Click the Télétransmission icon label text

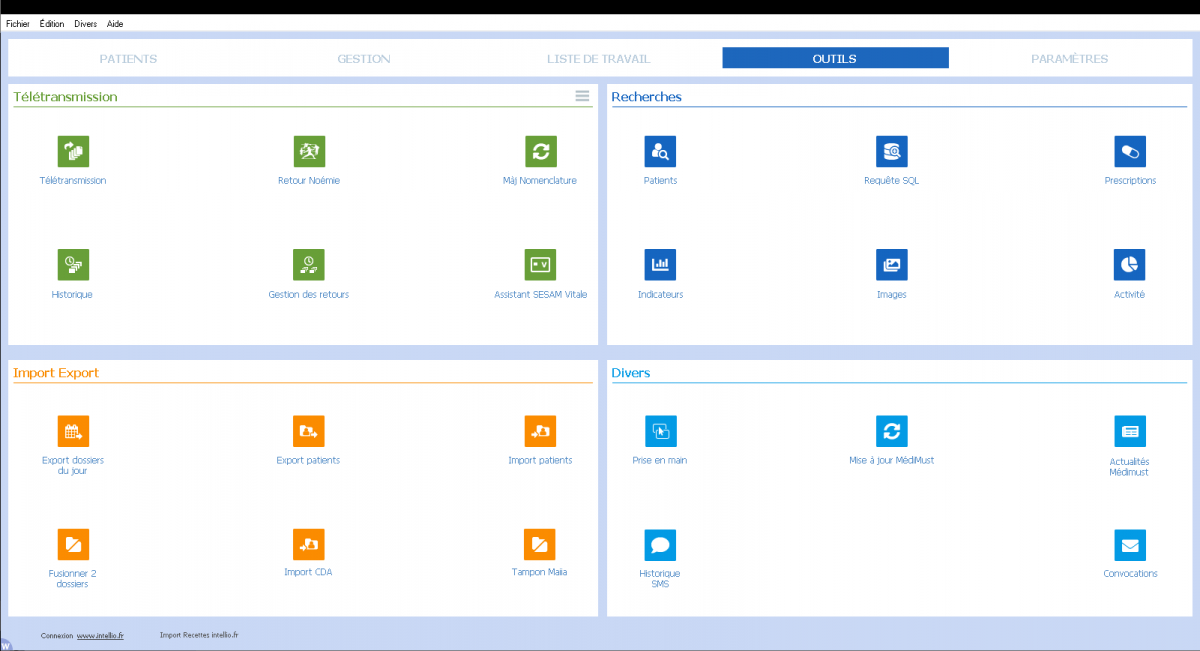pos(73,181)
